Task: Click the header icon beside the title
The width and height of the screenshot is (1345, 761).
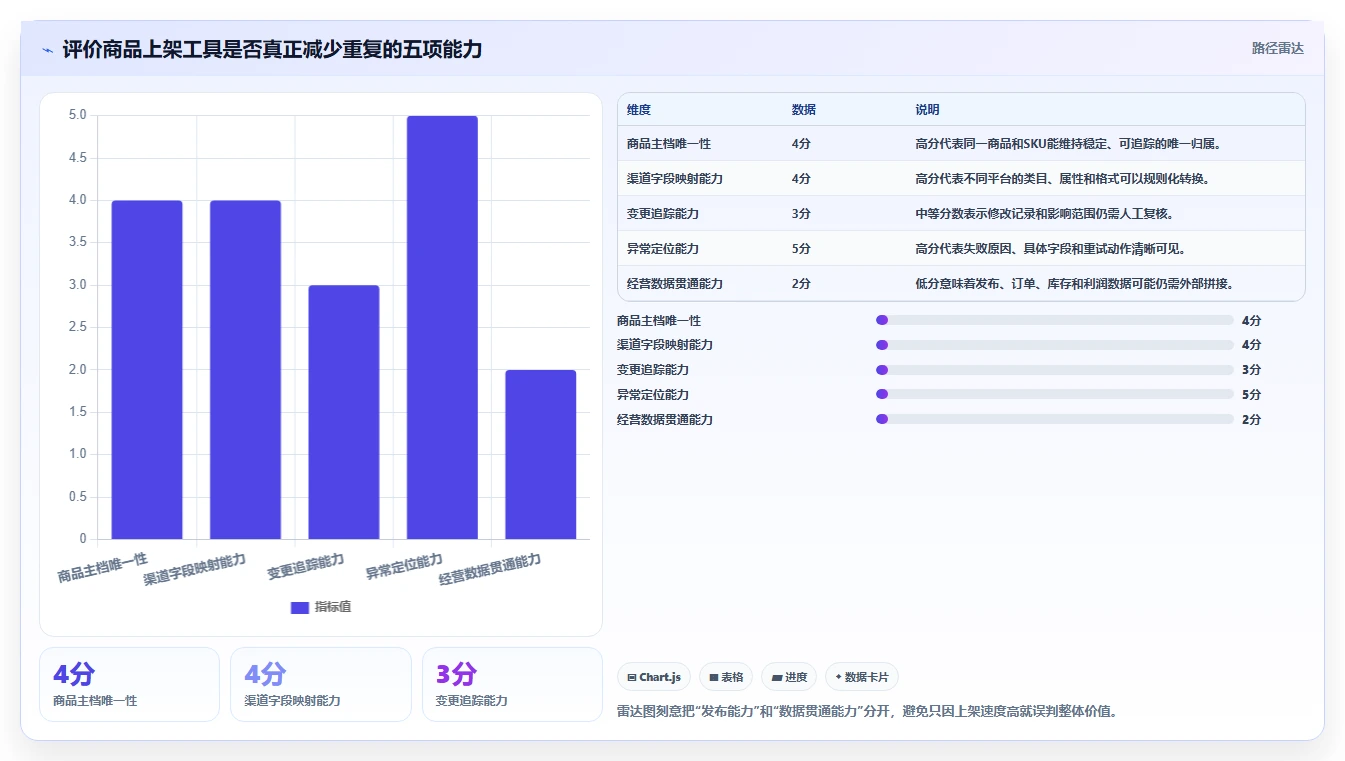Action: pos(48,49)
